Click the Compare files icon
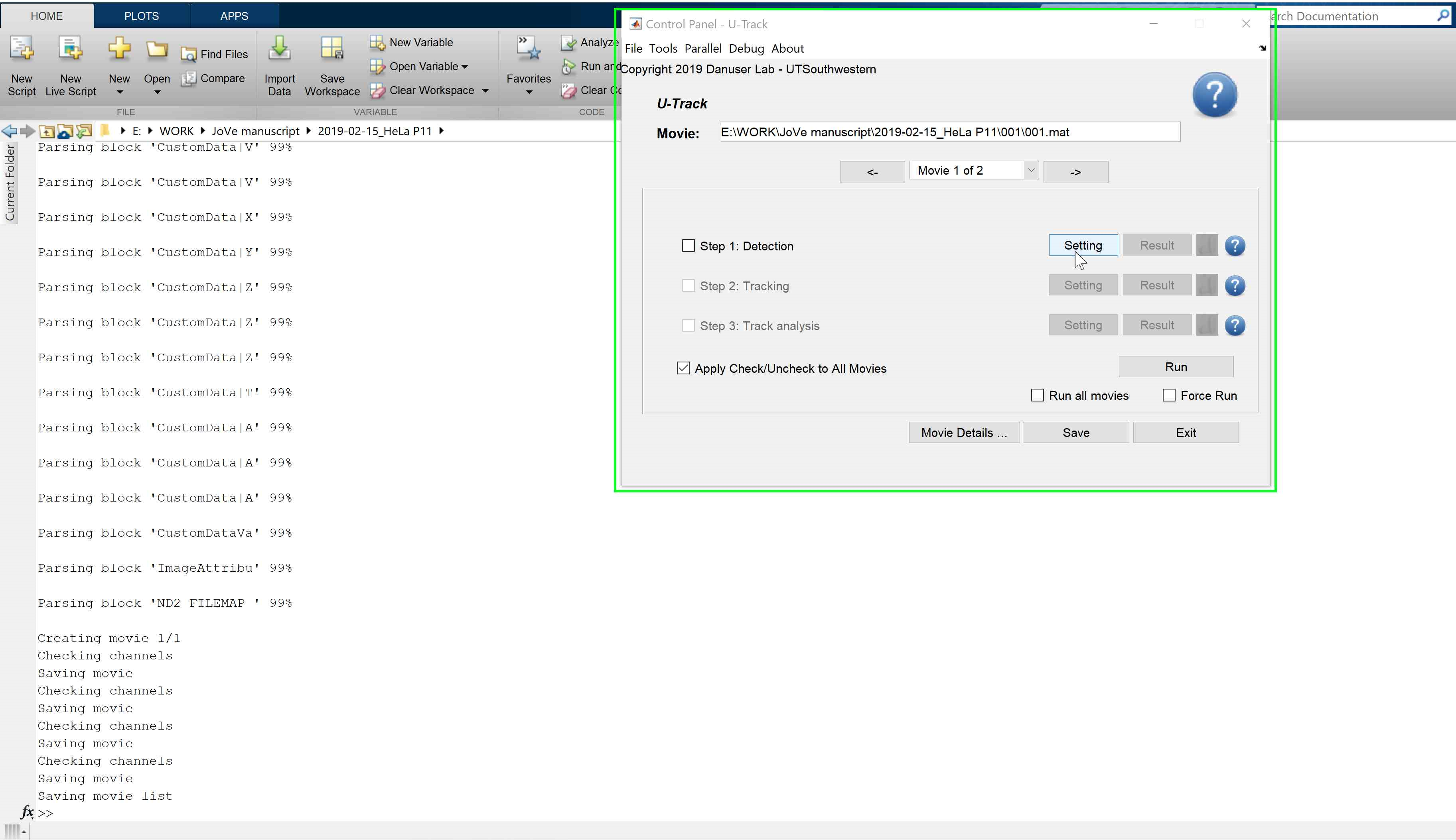 coord(189,79)
